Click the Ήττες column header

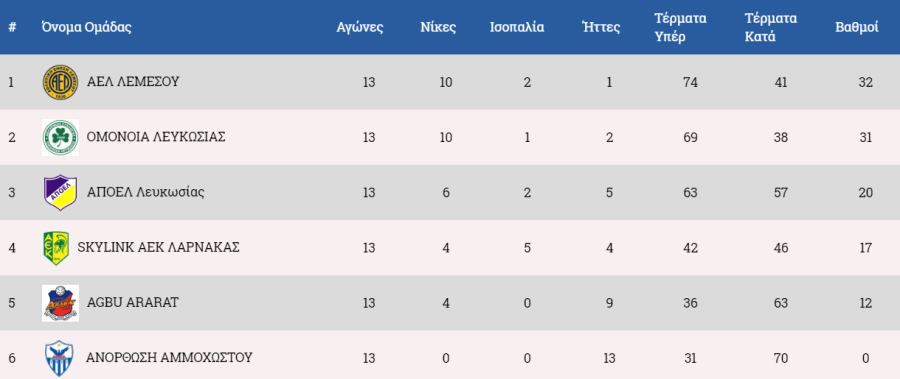click(x=601, y=27)
